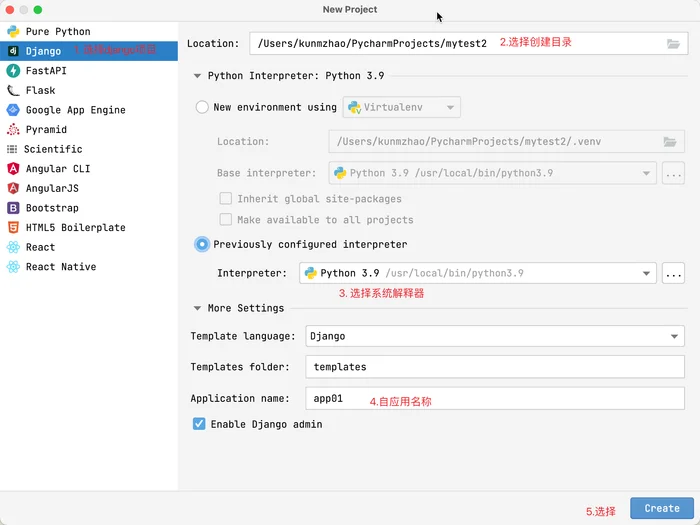
Task: Click the React atom icon
Action: (x=13, y=247)
